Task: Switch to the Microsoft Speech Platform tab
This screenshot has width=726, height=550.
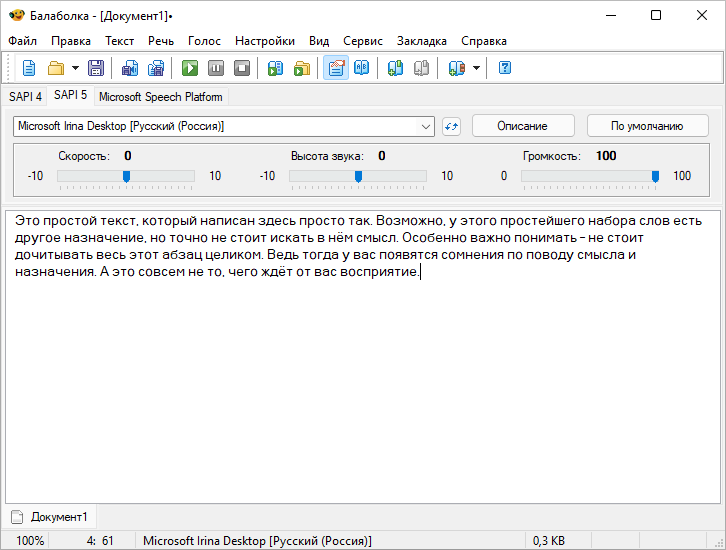Action: pos(161,97)
